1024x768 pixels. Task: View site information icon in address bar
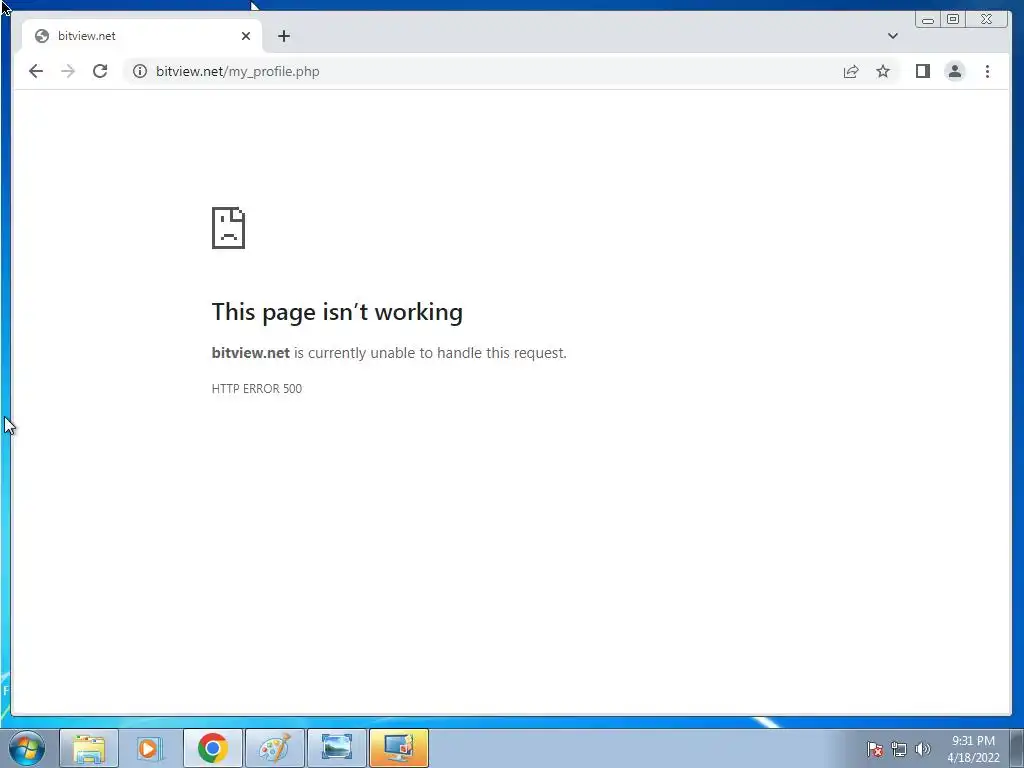[x=140, y=71]
